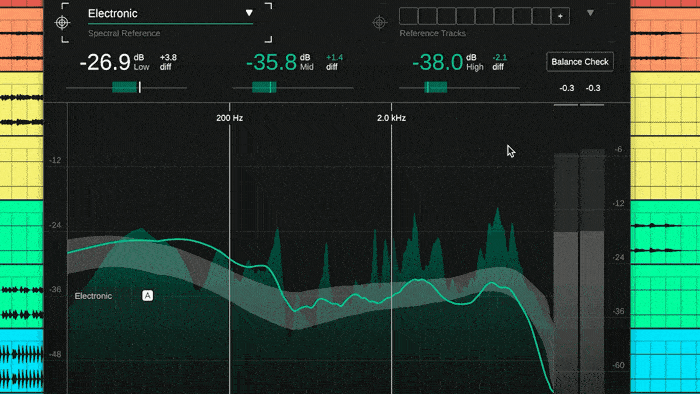Click the Reference Tracks target crosshair icon
Screen dimensions: 700x394
pos(379,22)
